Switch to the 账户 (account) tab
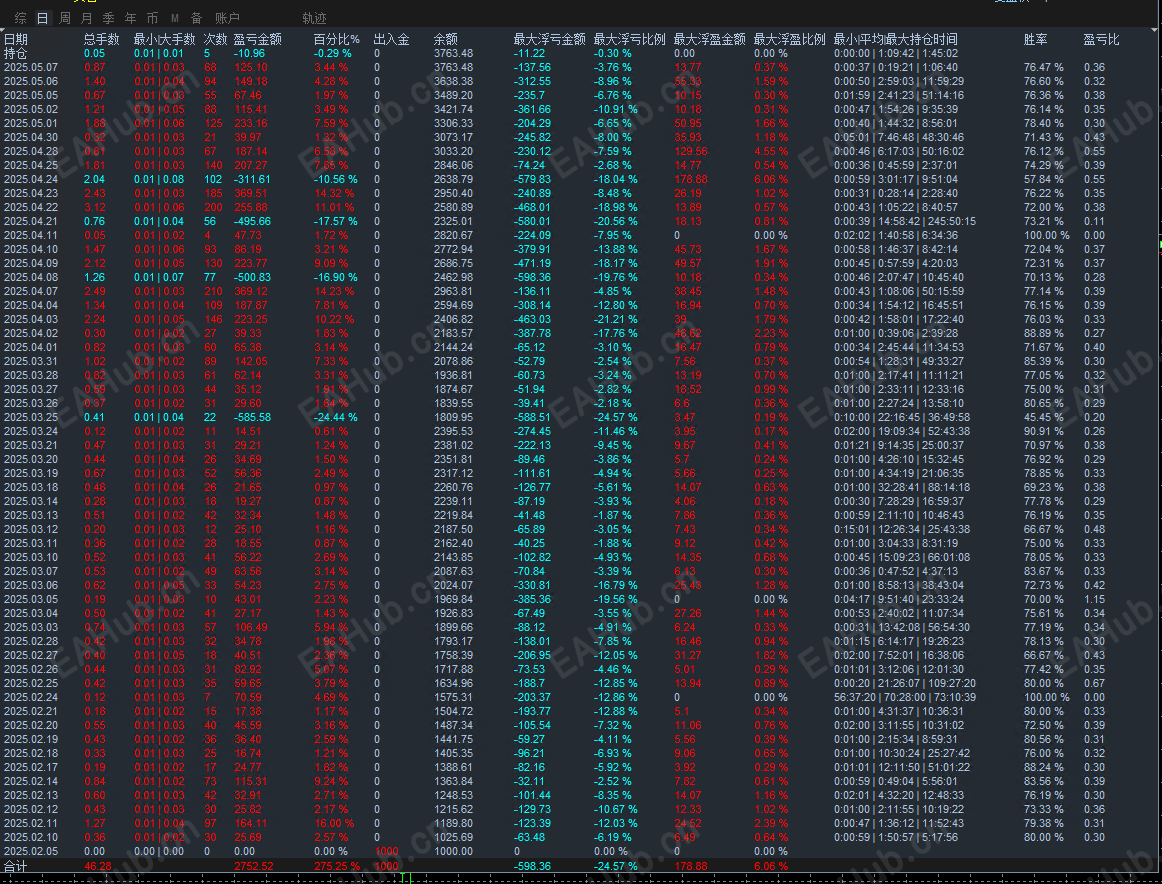1162x884 pixels. 227,18
